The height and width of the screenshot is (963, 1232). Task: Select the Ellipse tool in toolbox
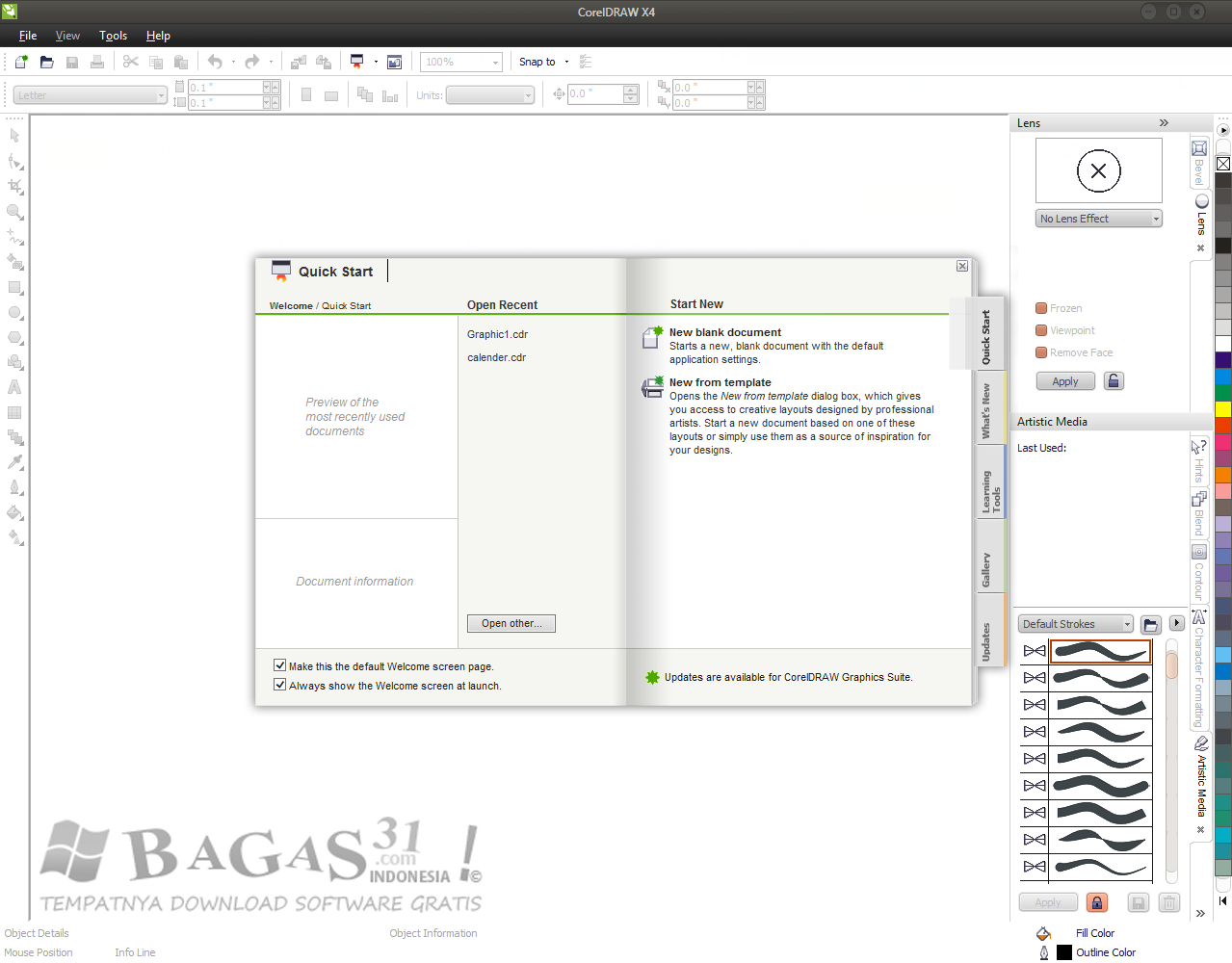click(x=14, y=312)
